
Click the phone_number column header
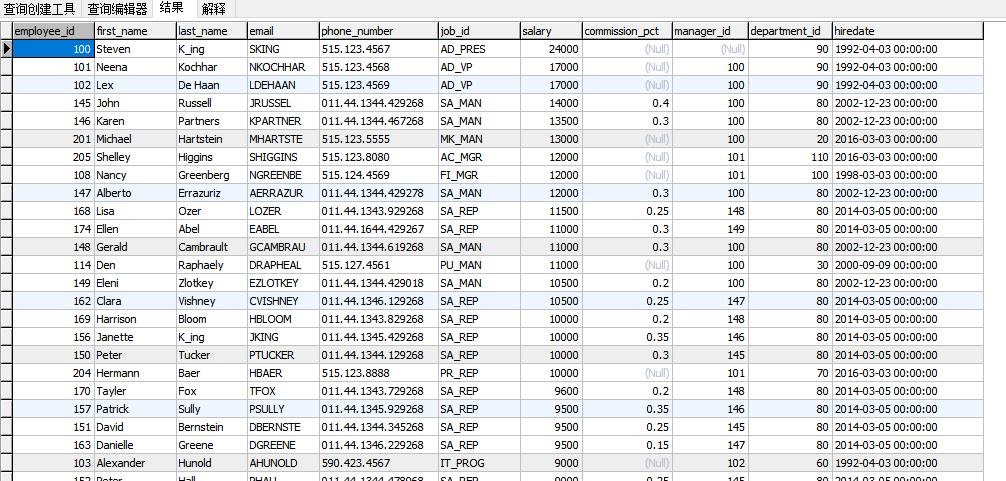click(x=379, y=31)
